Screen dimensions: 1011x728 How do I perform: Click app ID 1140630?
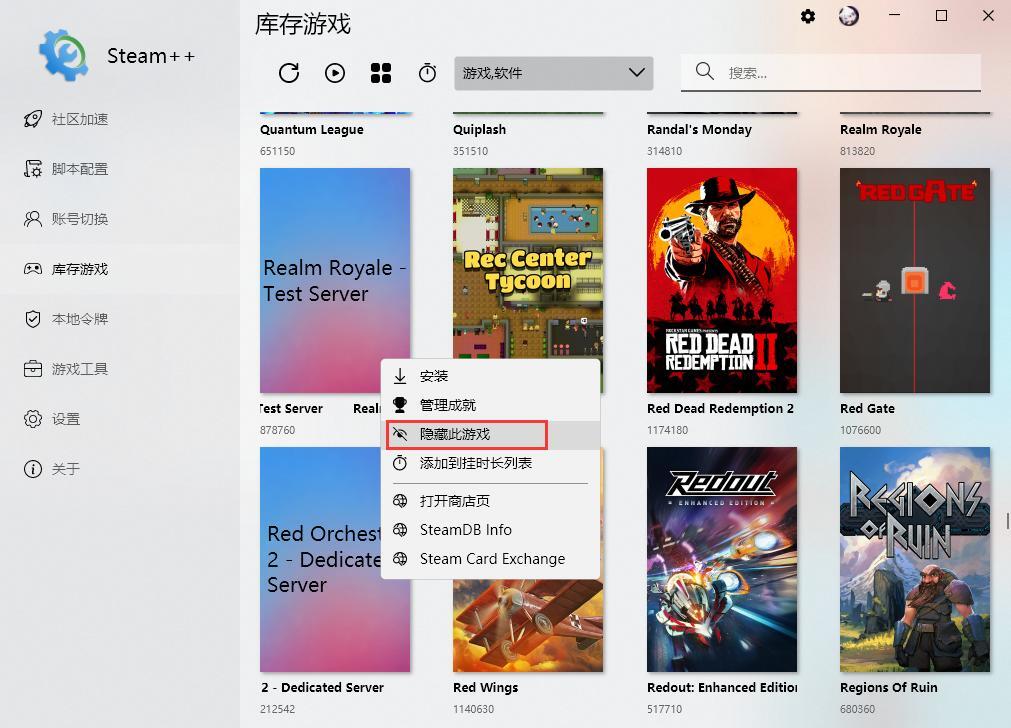click(473, 709)
